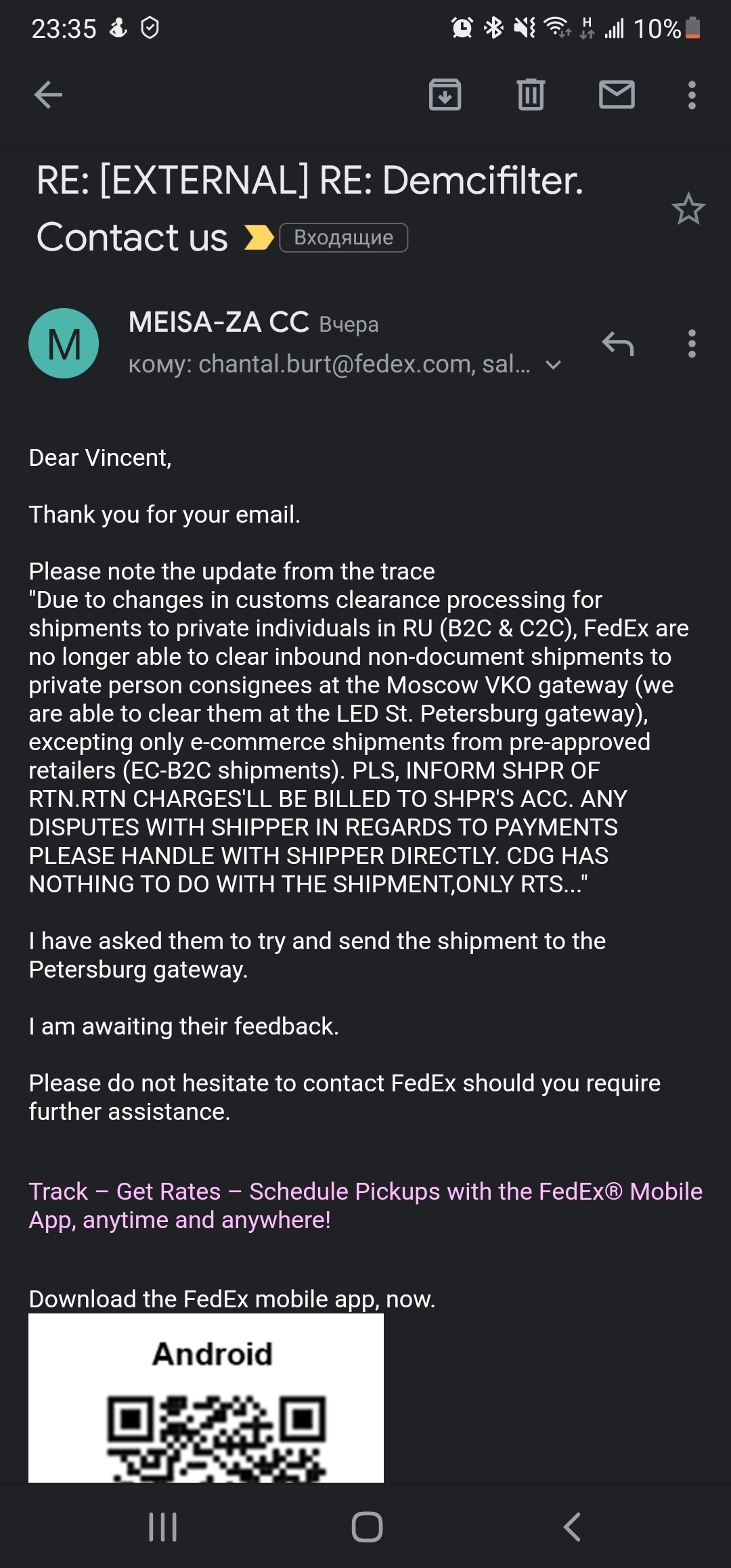The height and width of the screenshot is (1568, 731).
Task: Mark email as unread envelope icon
Action: pyautogui.click(x=617, y=95)
